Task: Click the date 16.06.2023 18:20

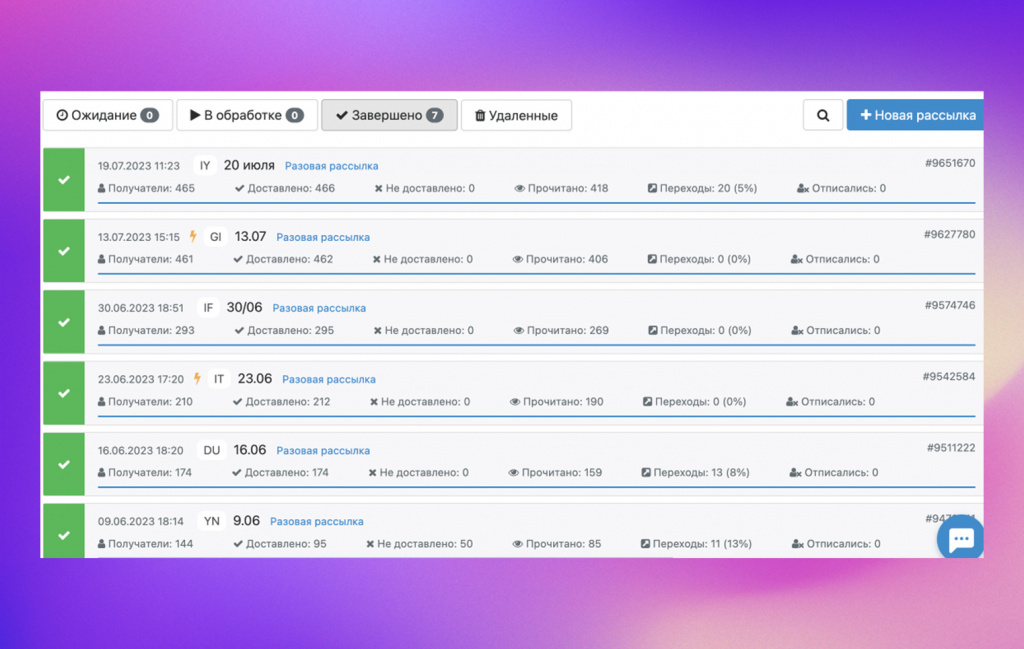Action: coord(140,451)
